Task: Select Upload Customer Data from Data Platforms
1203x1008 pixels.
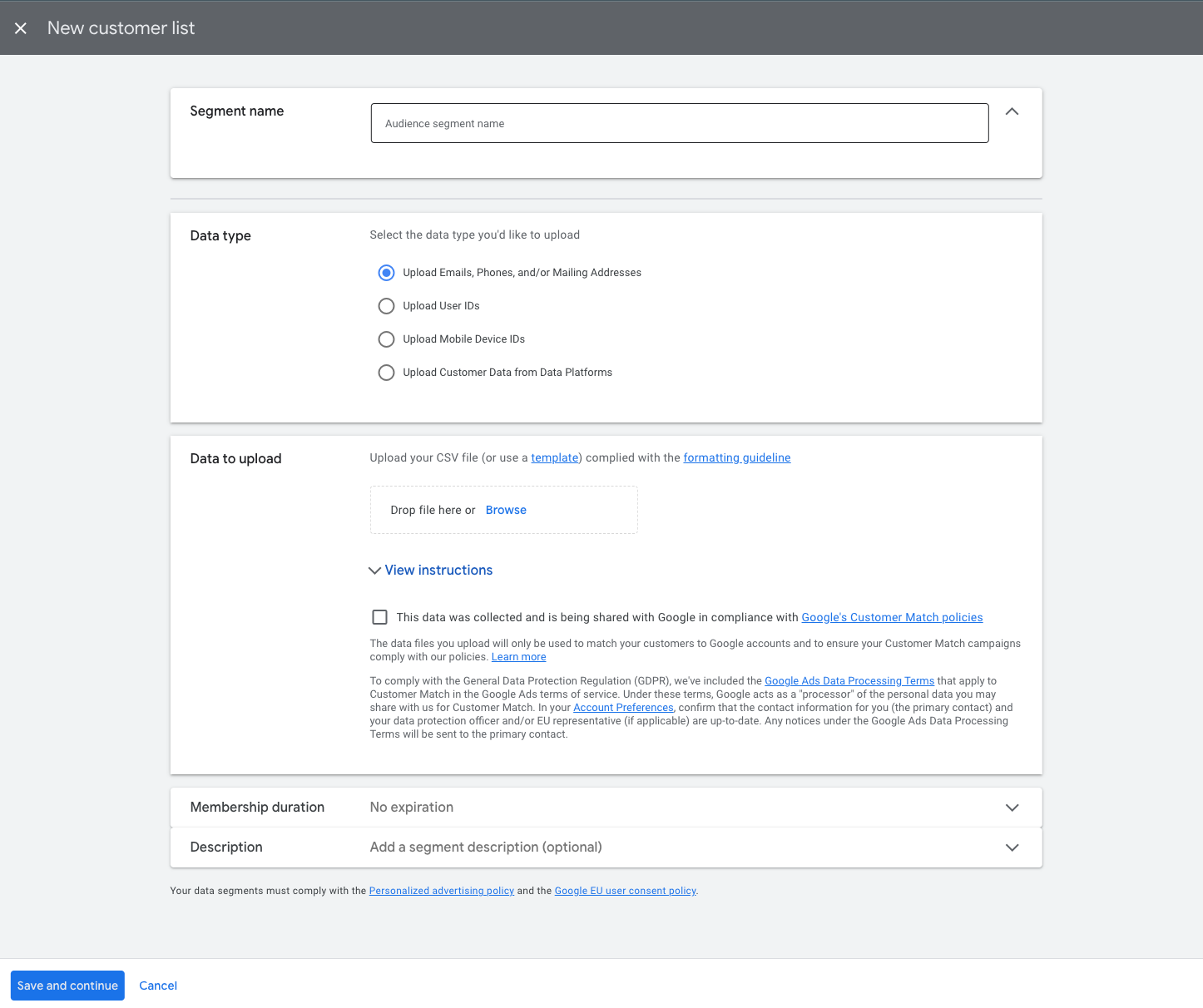Action: click(x=386, y=373)
